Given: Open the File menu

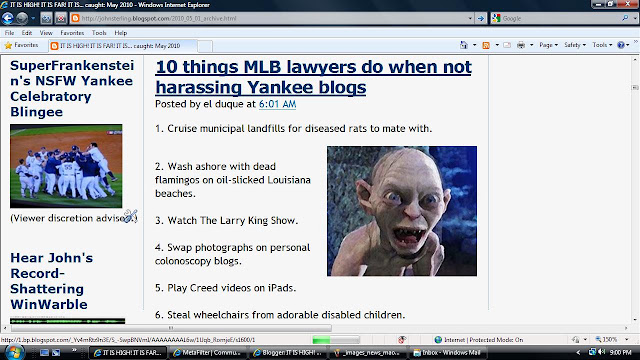Looking at the screenshot, I should [x=9, y=33].
